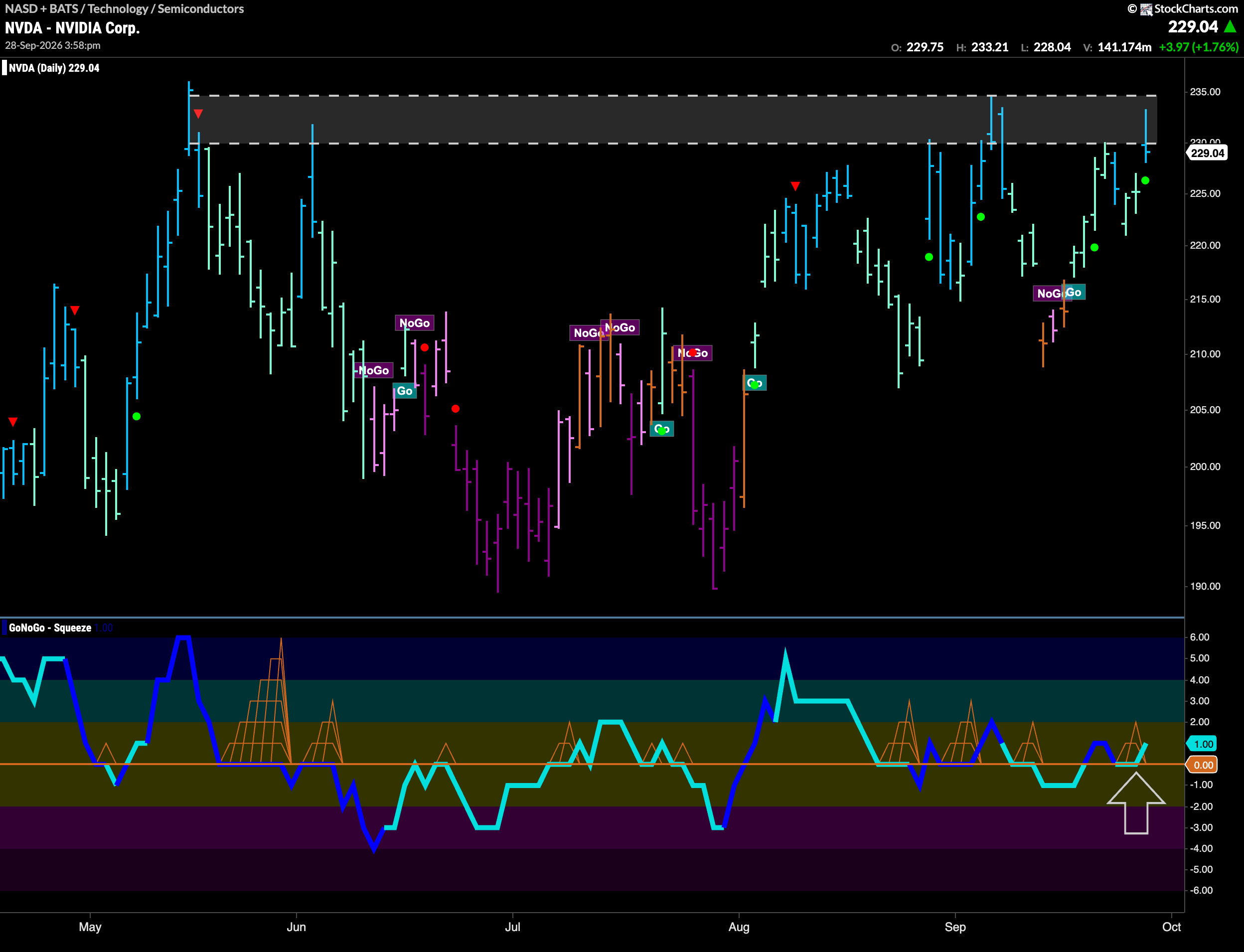Select the low value 228.04
The width and height of the screenshot is (1244, 952).
tap(1052, 47)
